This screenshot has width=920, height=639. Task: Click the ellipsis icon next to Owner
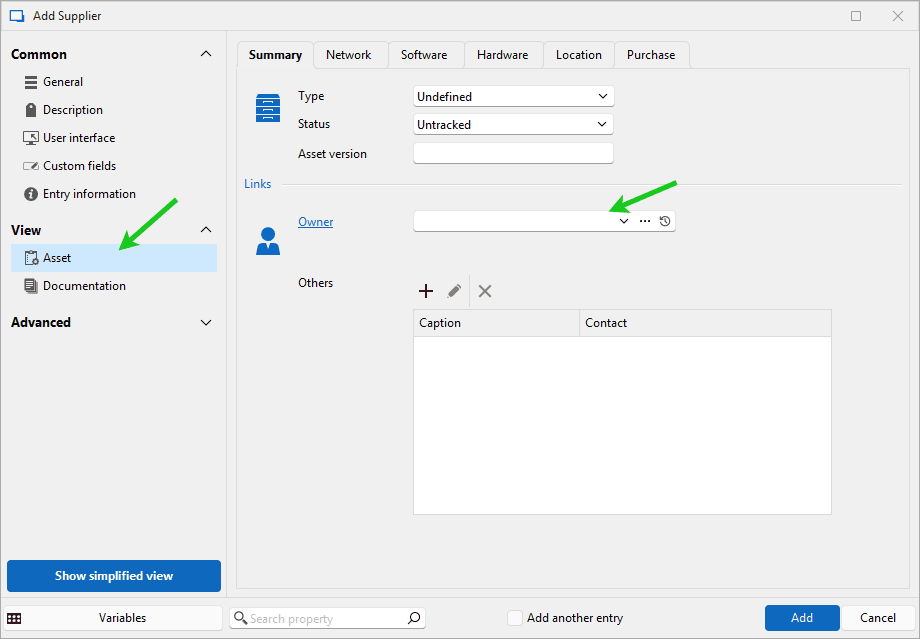tap(645, 221)
